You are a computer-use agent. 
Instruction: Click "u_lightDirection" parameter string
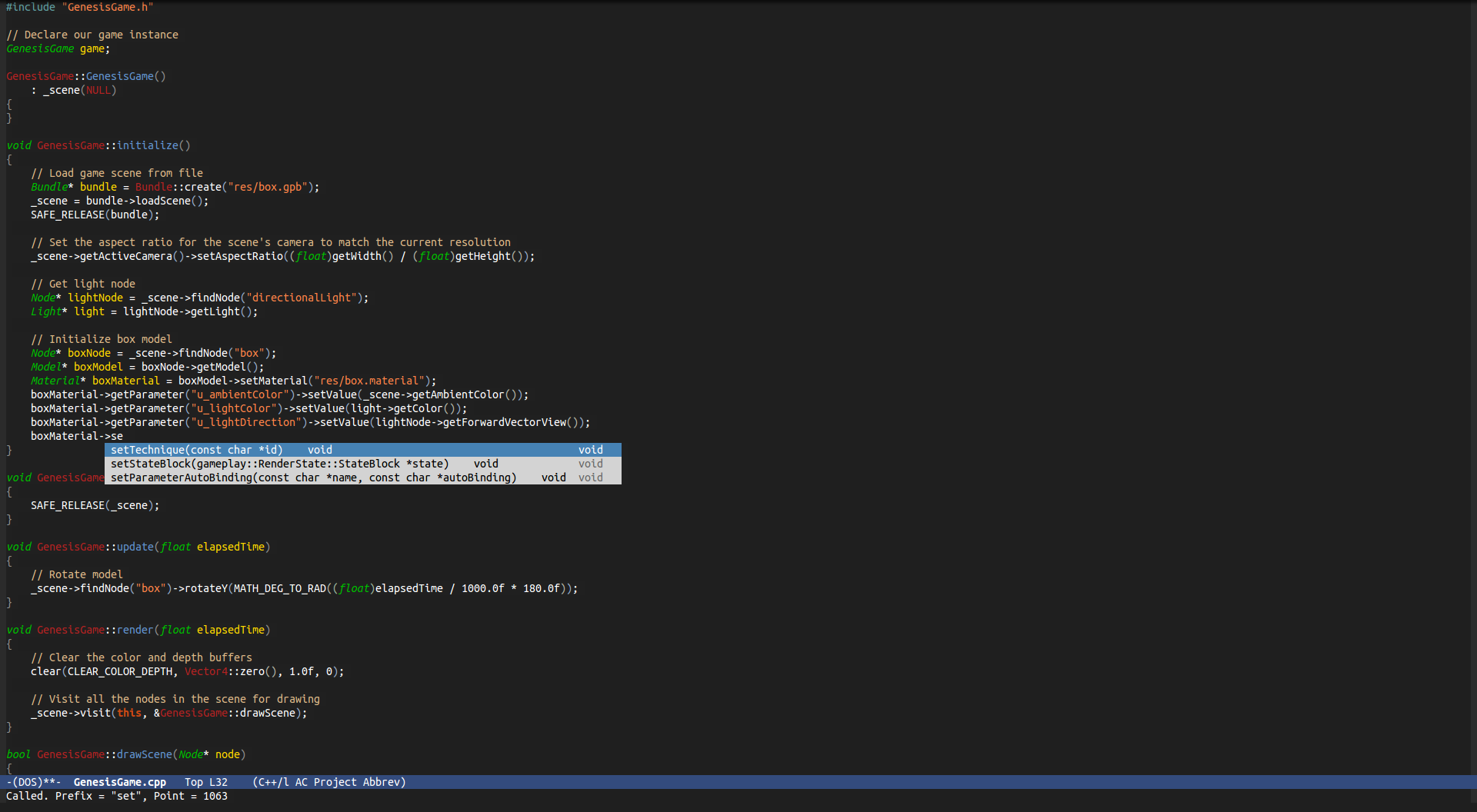pyautogui.click(x=246, y=422)
